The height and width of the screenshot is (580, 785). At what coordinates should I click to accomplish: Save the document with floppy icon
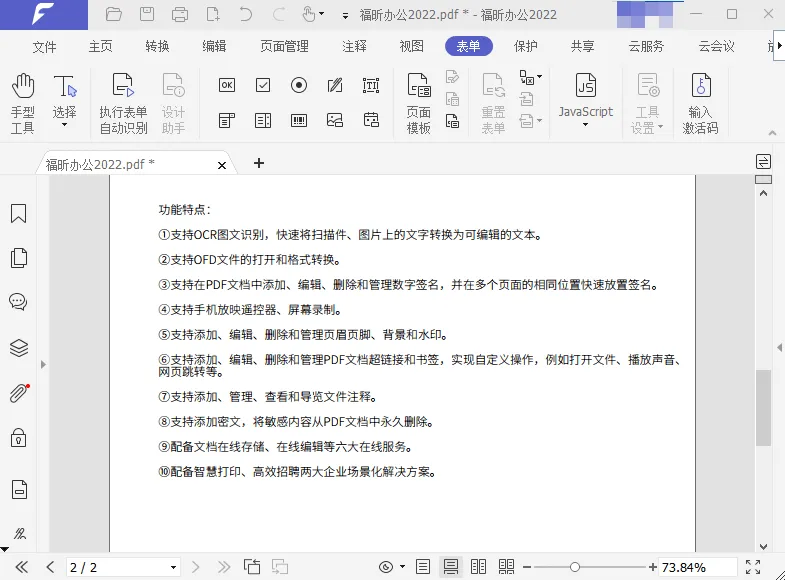[x=147, y=14]
